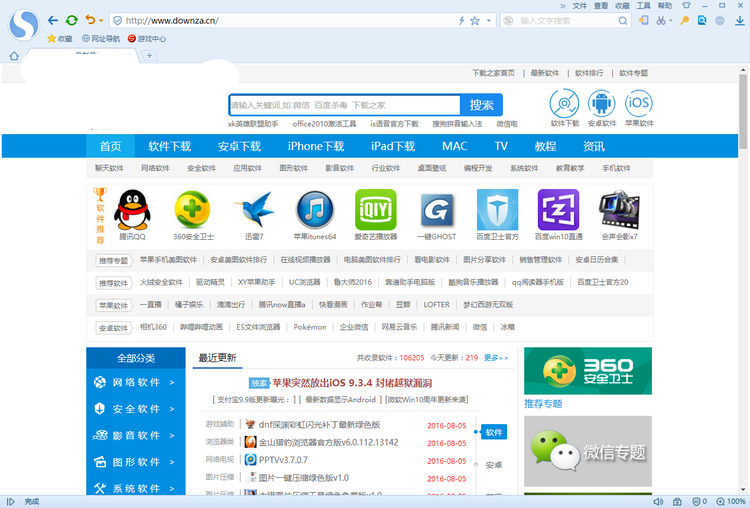Click the 聊天软件 subcategory link
Viewport: 750px width, 508px height.
tap(109, 168)
